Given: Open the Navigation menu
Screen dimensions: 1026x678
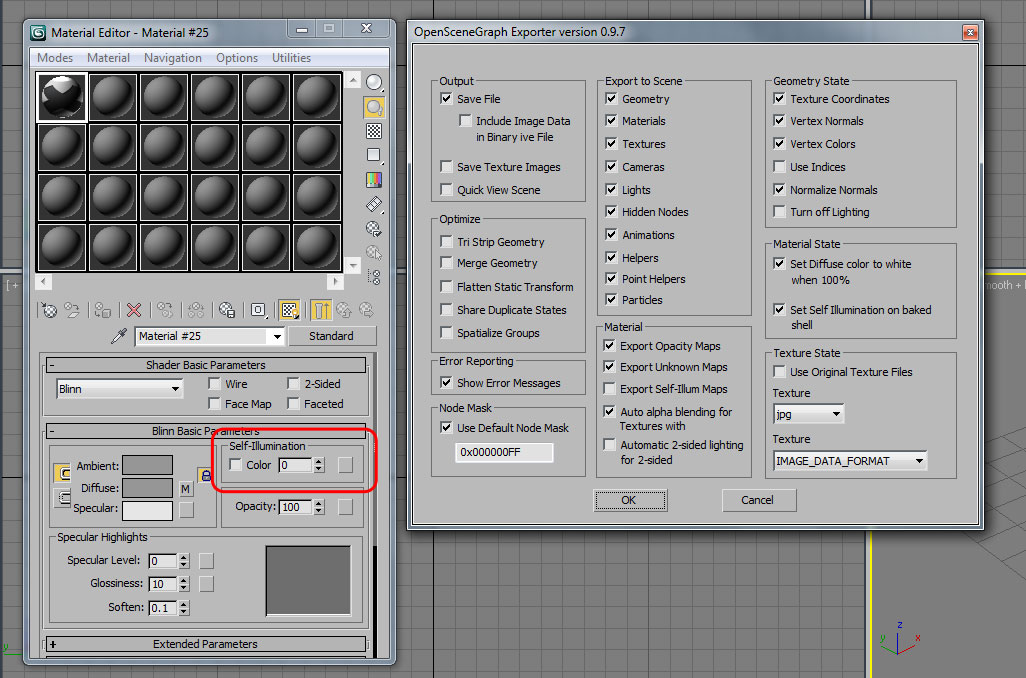Looking at the screenshot, I should (173, 58).
